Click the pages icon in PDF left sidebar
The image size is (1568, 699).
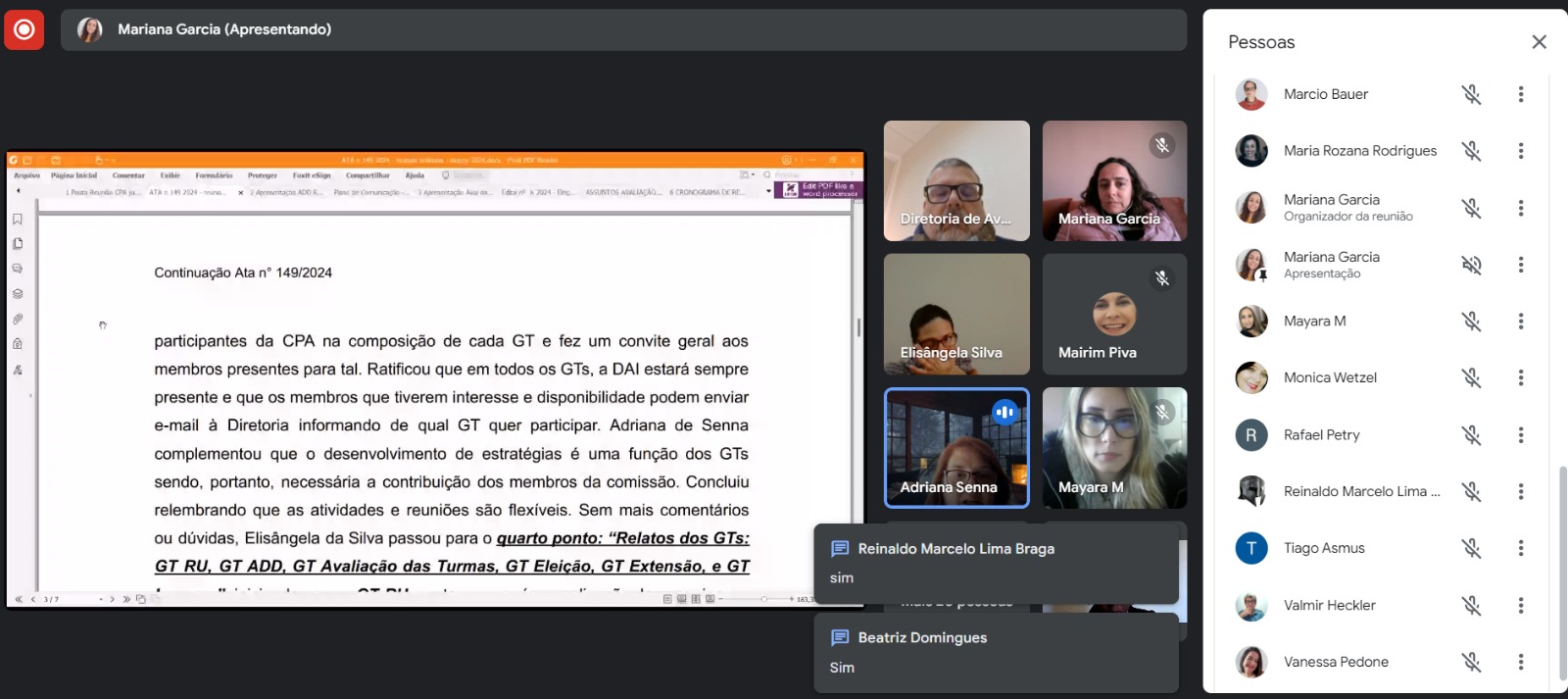[x=18, y=243]
